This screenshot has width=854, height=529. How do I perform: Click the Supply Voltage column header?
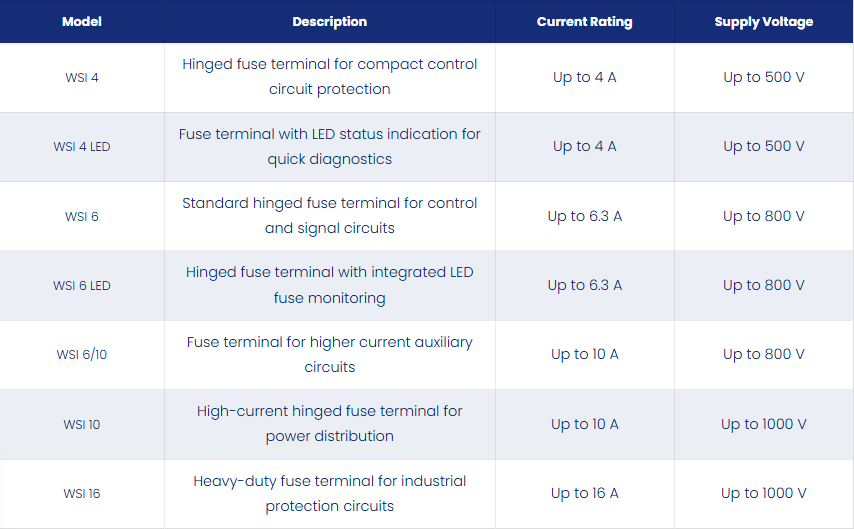tap(764, 22)
